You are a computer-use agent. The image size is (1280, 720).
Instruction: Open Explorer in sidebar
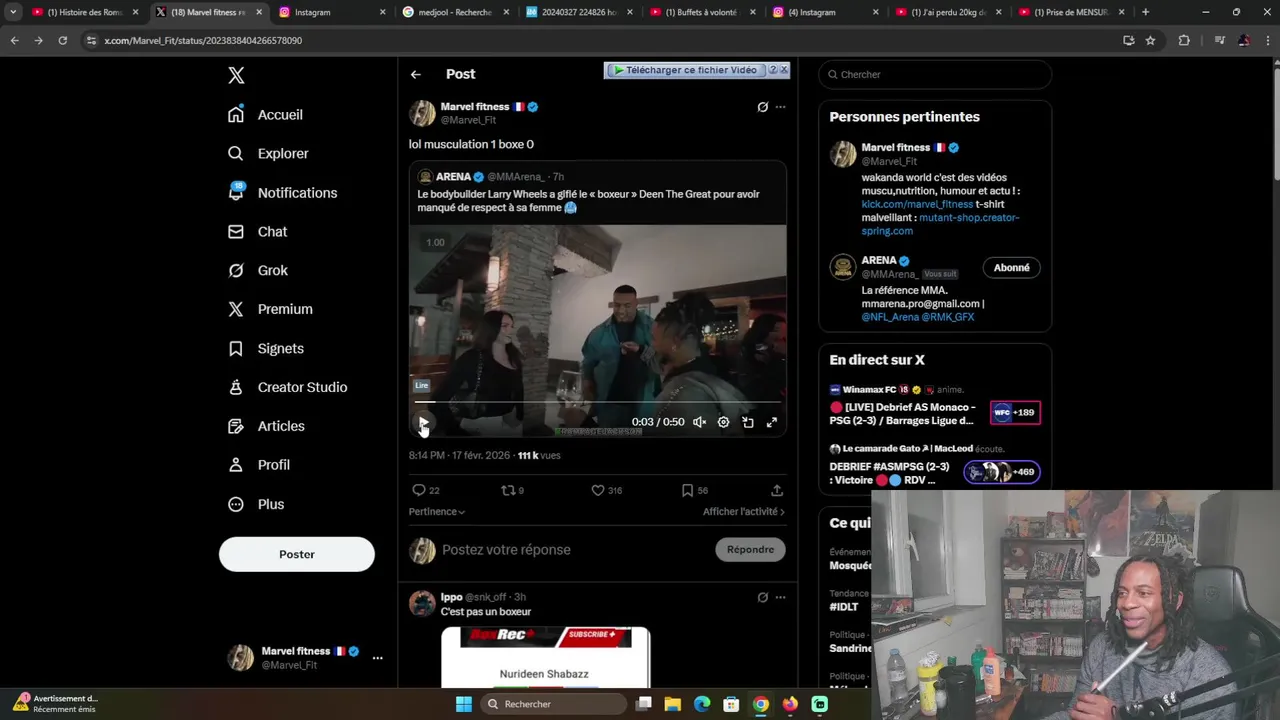pos(268,153)
